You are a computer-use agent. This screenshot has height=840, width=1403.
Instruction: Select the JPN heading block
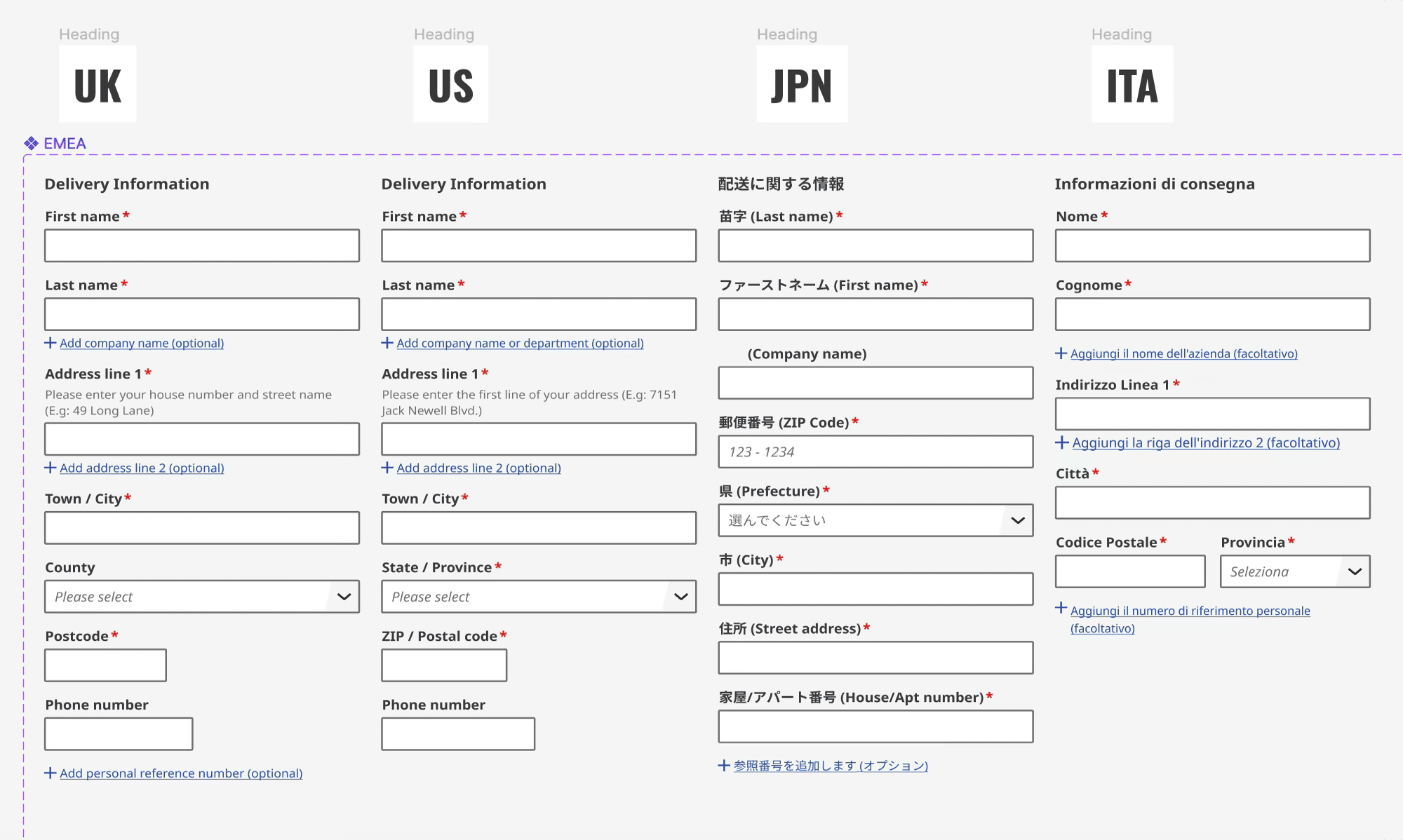[802, 84]
